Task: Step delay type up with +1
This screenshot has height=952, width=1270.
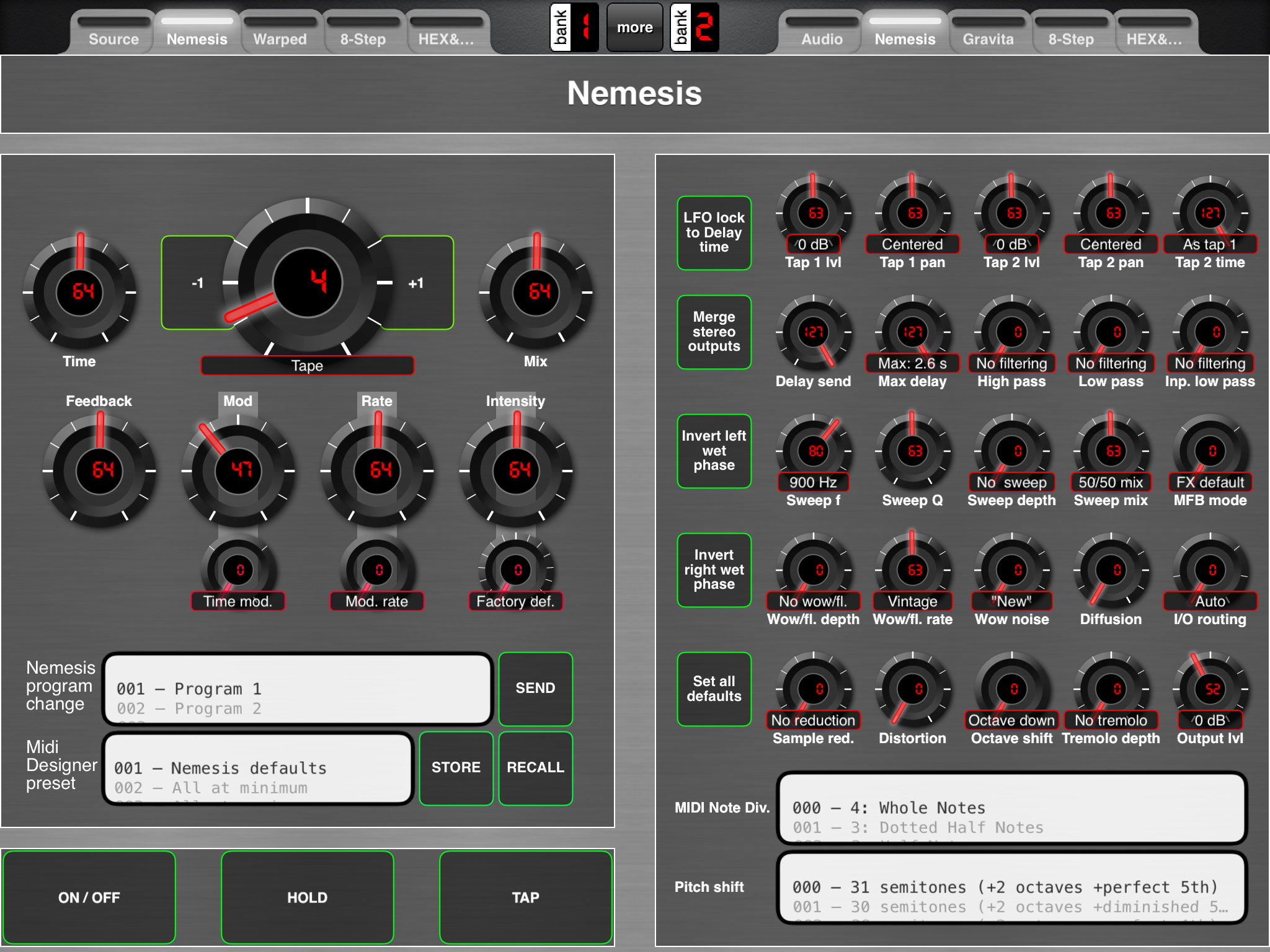Action: point(417,283)
